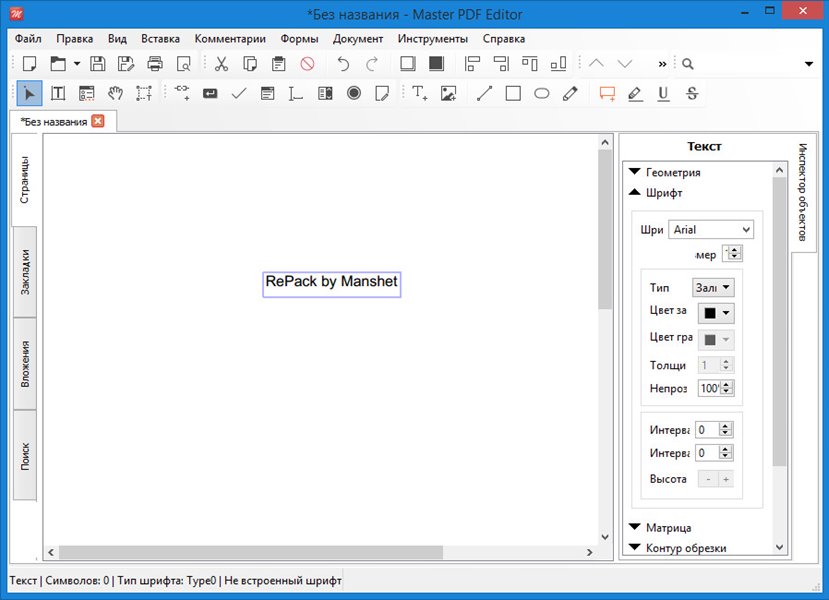Switch to the Закладки side tab
The width and height of the screenshot is (829, 600).
click(x=25, y=272)
